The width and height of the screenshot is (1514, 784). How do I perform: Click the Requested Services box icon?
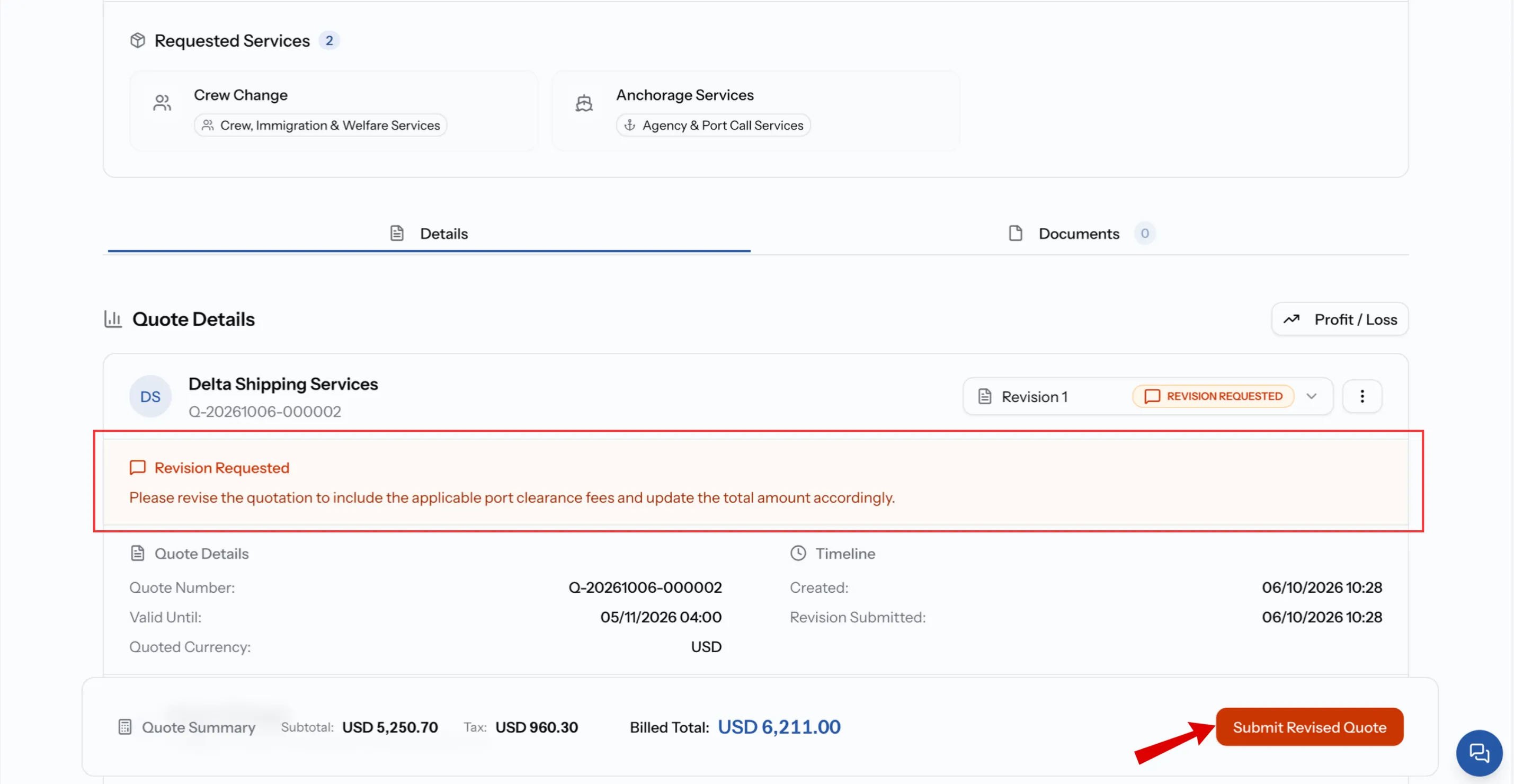tap(138, 41)
